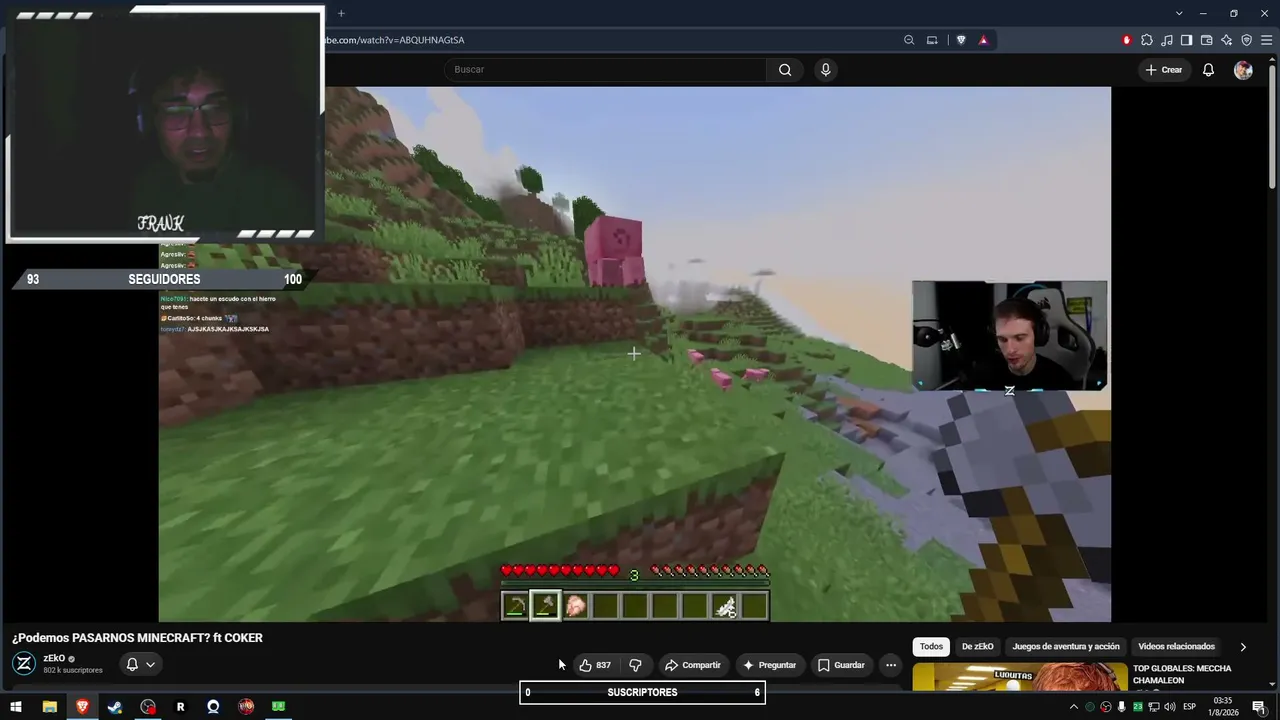Viewport: 1280px width, 720px height.
Task: Open the taskbar clock showing 03:35
Action: pyautogui.click(x=1222, y=707)
